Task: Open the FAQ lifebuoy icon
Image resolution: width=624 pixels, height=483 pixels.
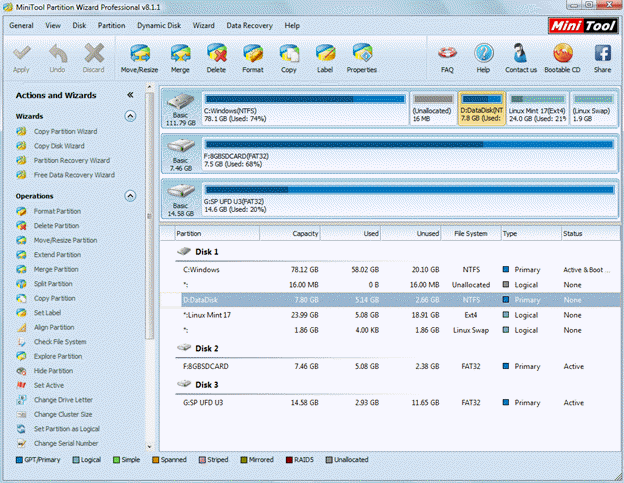Action: (x=447, y=53)
